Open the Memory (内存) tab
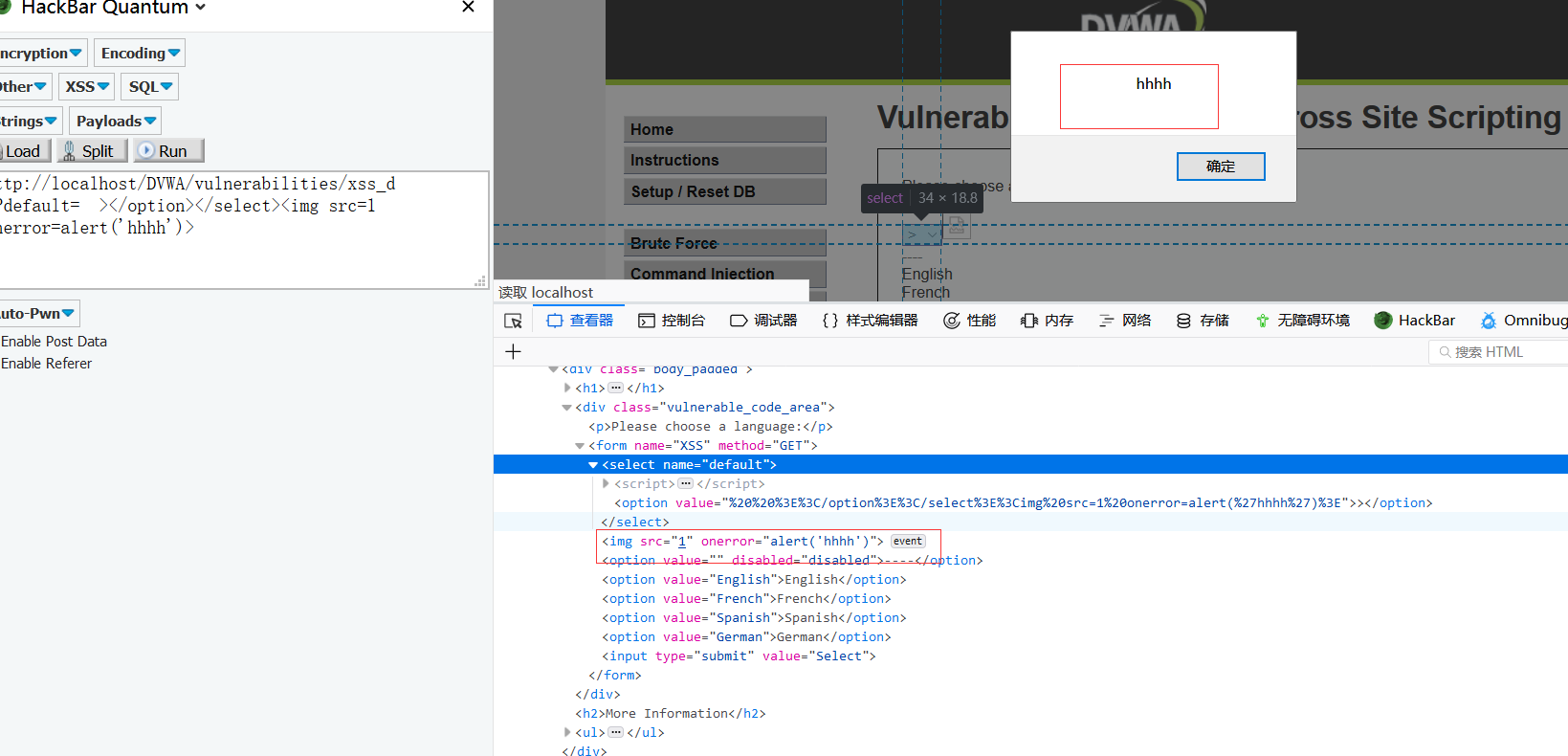The image size is (1568, 756). point(1047,321)
